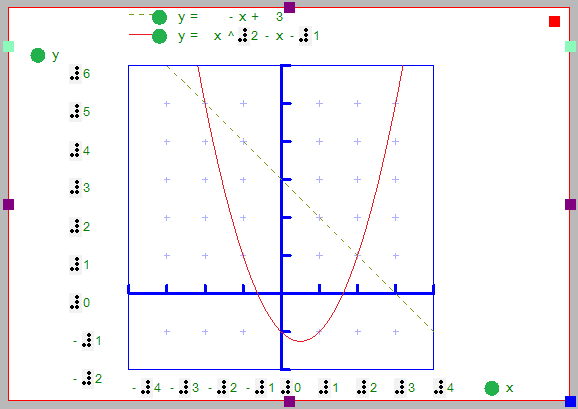Select the legend text y = x ^ 2 - x - 1
Screen dimensions: 578x409
point(248,36)
